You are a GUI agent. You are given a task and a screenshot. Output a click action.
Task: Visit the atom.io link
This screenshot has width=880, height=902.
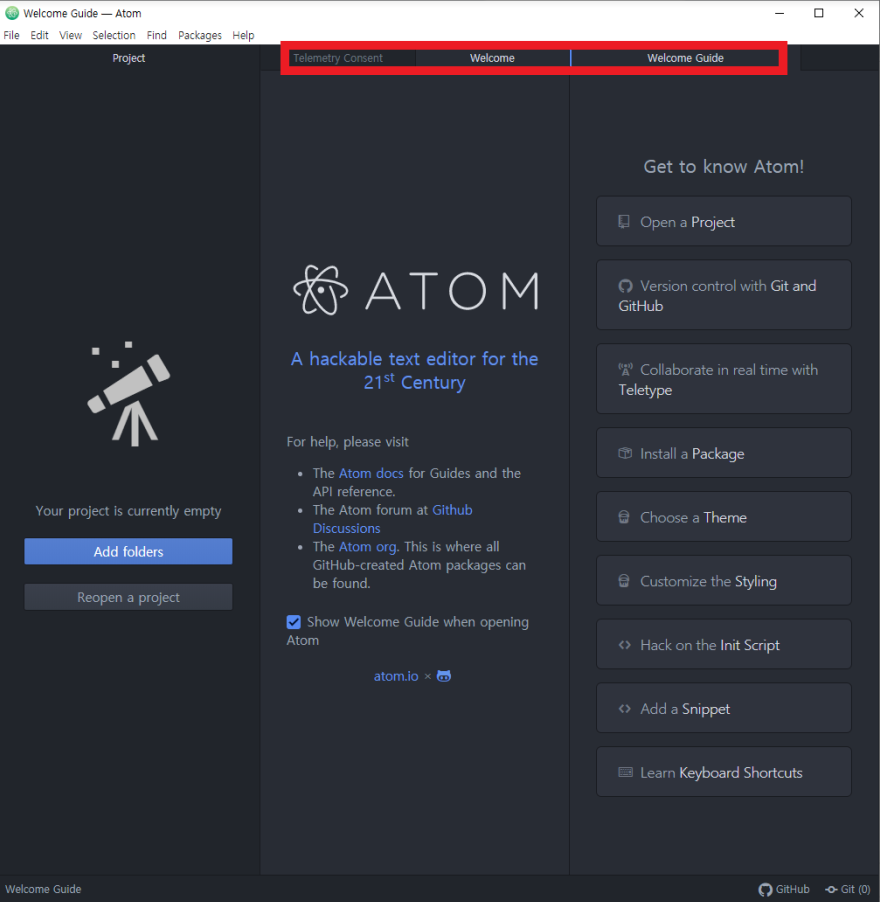[396, 676]
